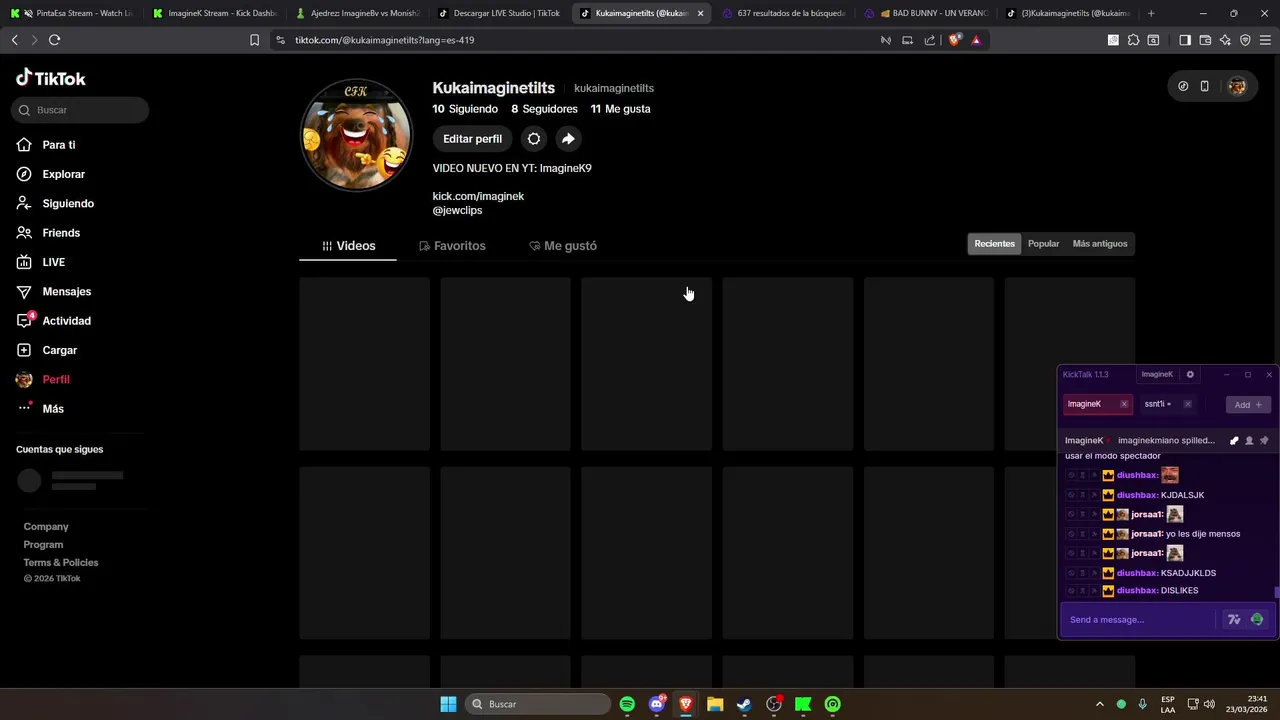Open the Program footer link
This screenshot has width=1280, height=720.
tap(43, 545)
